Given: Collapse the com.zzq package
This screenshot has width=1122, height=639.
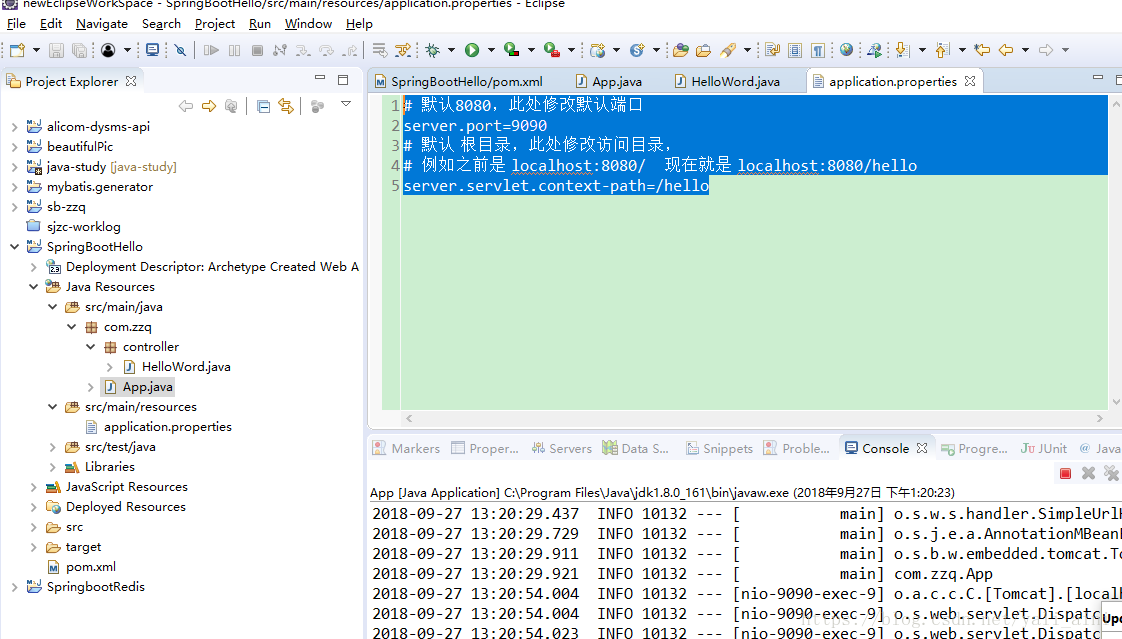Looking at the screenshot, I should coord(72,327).
